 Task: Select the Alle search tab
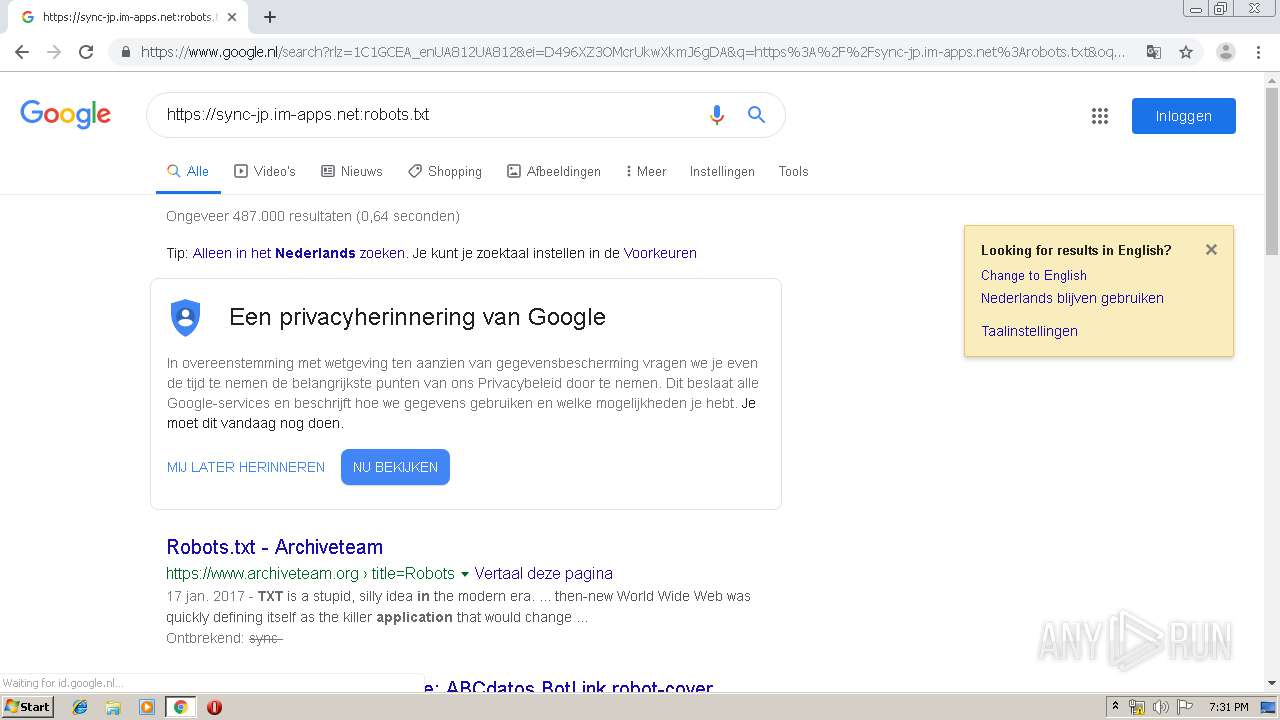[x=188, y=171]
